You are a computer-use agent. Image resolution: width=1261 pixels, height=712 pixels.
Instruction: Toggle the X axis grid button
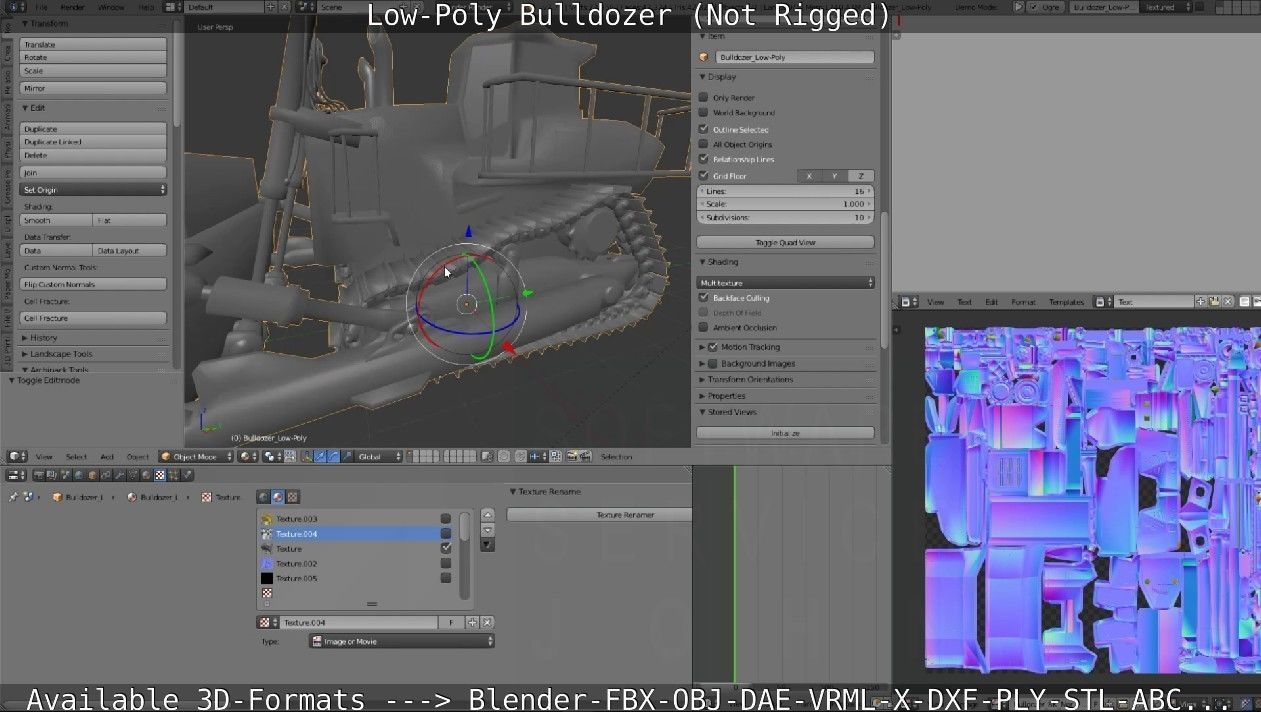tap(810, 176)
